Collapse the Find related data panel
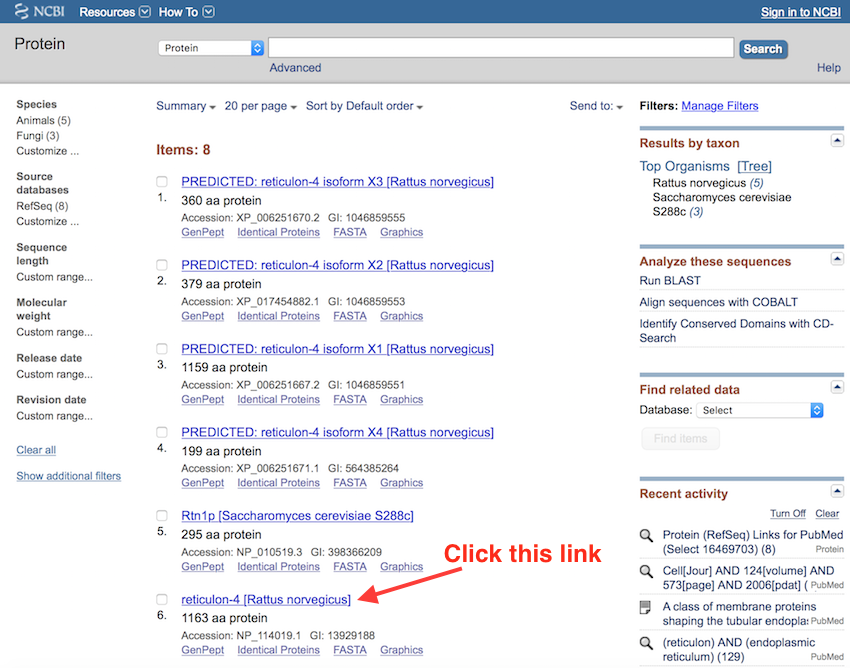 [x=837, y=387]
